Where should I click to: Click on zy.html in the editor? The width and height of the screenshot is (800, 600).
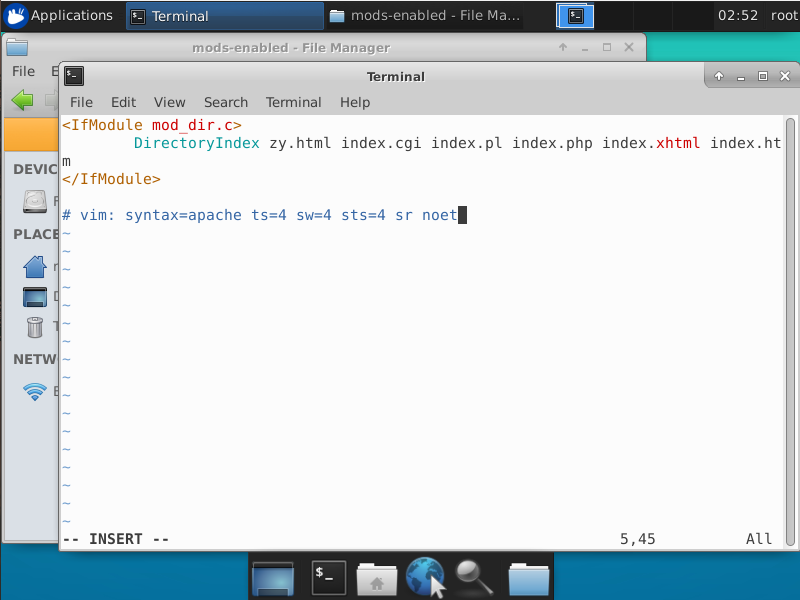coord(300,143)
